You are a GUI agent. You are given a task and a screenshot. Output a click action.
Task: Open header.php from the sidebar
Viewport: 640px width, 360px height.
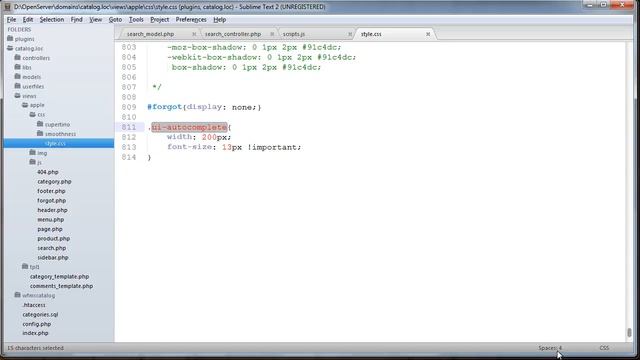52,210
